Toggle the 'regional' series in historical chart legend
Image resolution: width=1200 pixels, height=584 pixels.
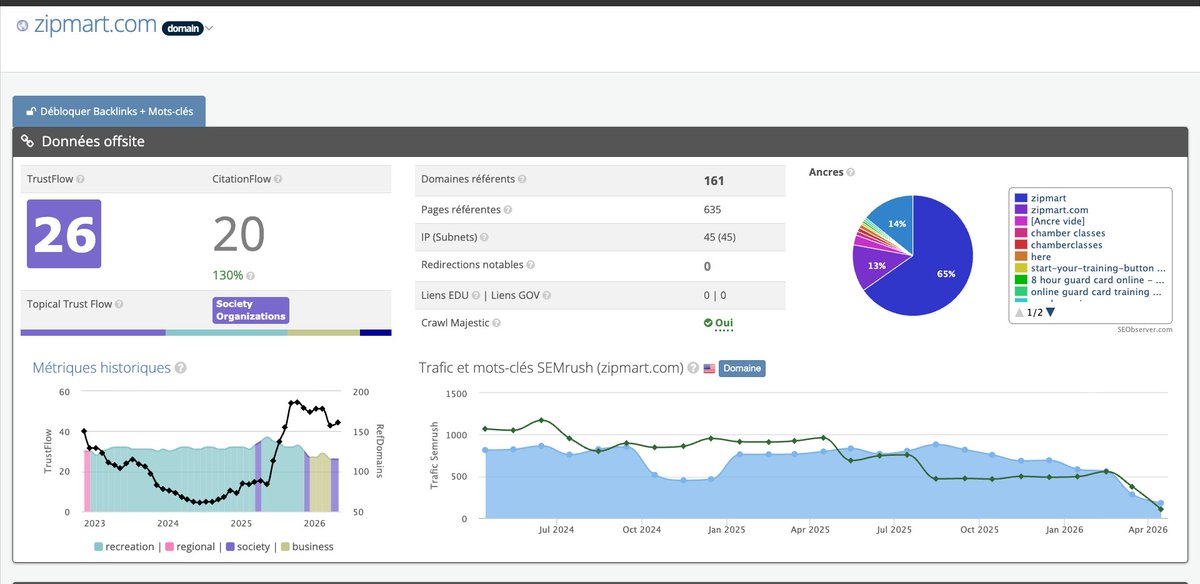point(191,547)
